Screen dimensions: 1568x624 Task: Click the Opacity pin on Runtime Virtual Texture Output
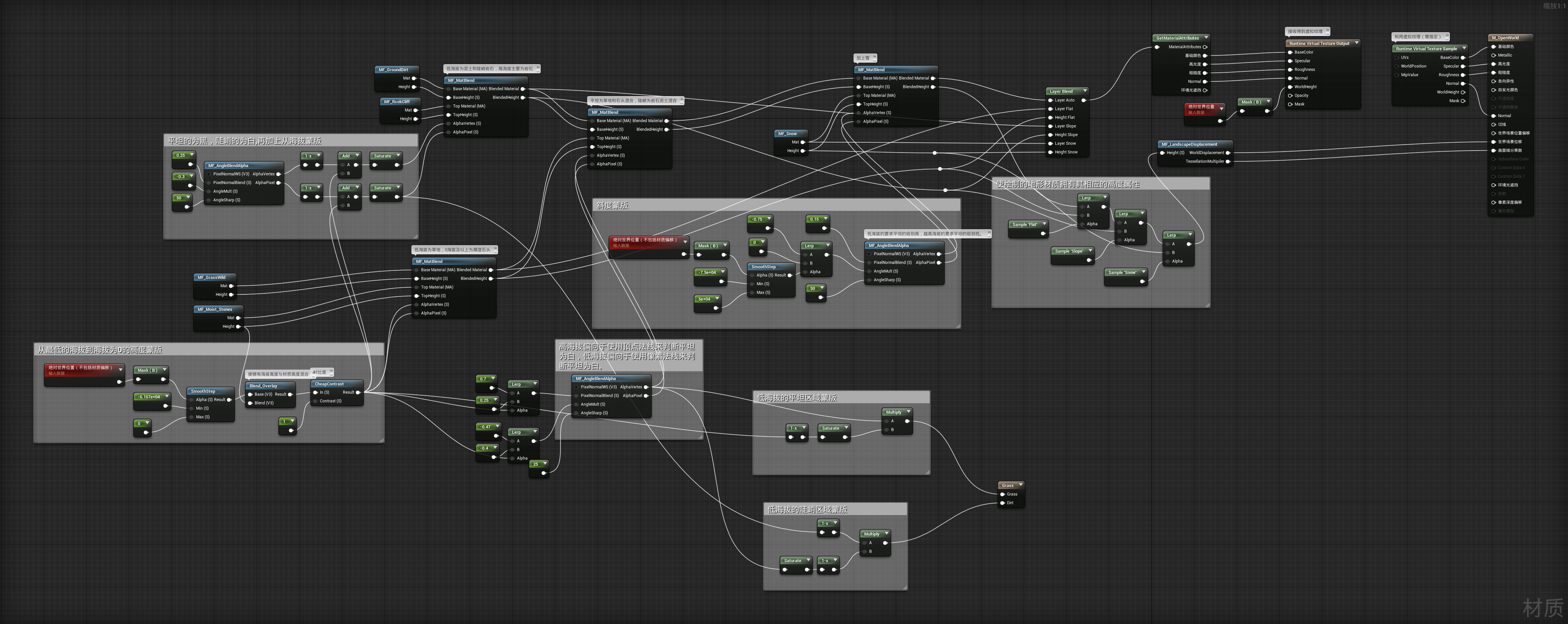point(1290,96)
